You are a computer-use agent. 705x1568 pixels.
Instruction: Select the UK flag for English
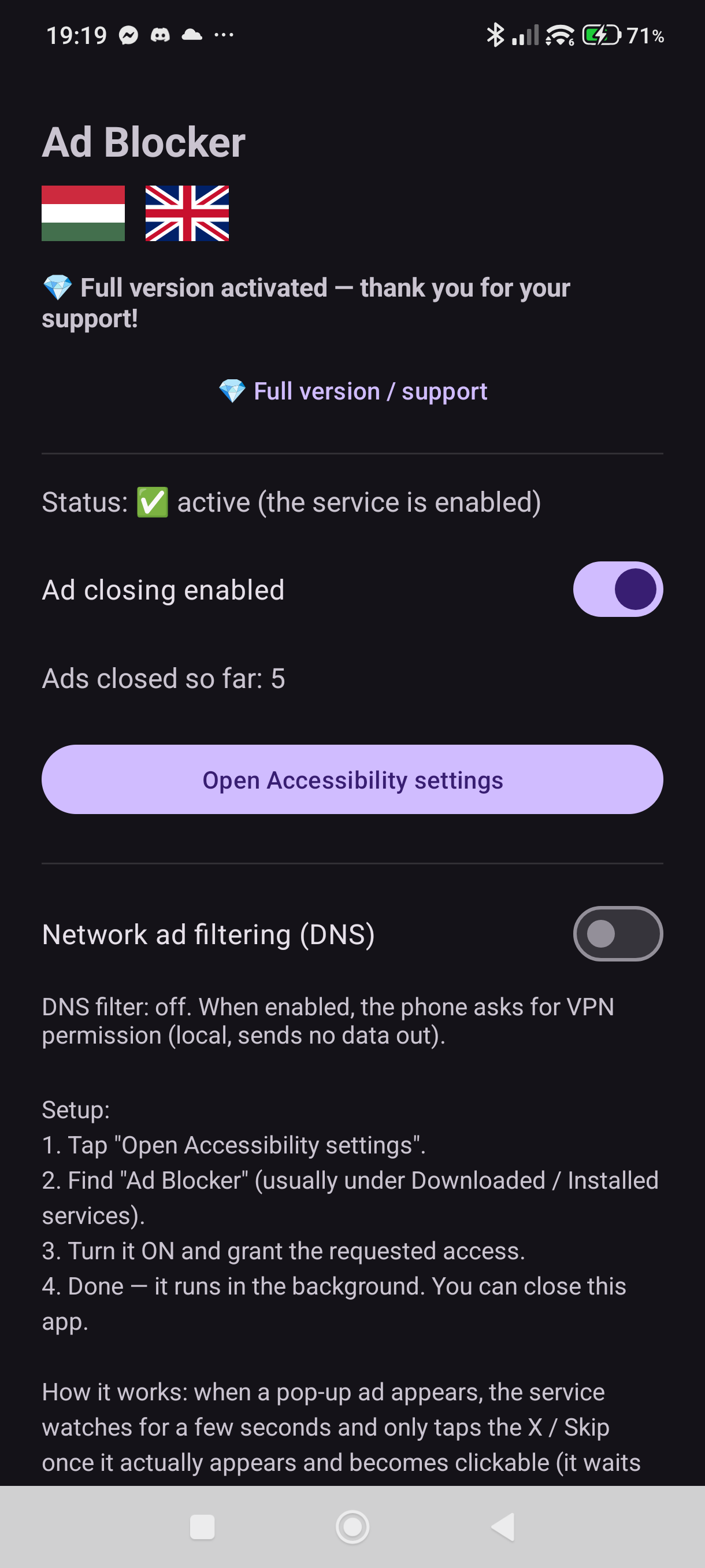(x=187, y=213)
